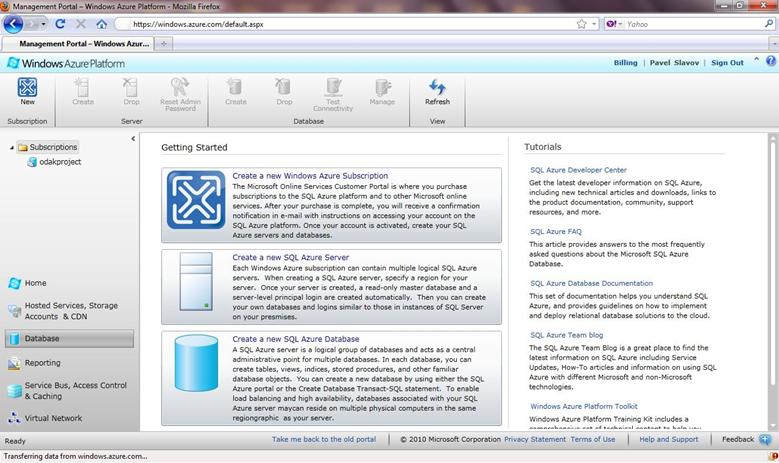Open SQL Azure Database Documentation link
The image size is (779, 463).
591,283
